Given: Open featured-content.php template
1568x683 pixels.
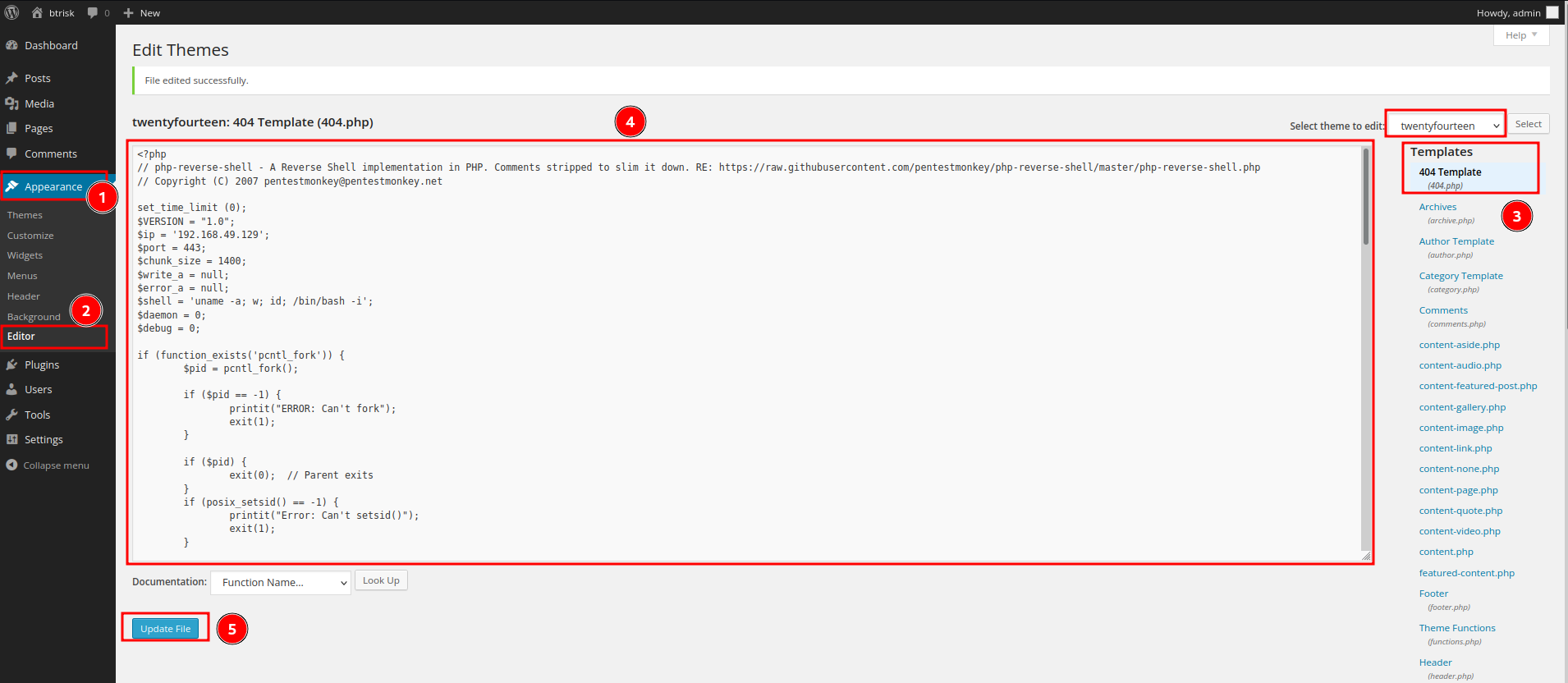Looking at the screenshot, I should point(1466,573).
